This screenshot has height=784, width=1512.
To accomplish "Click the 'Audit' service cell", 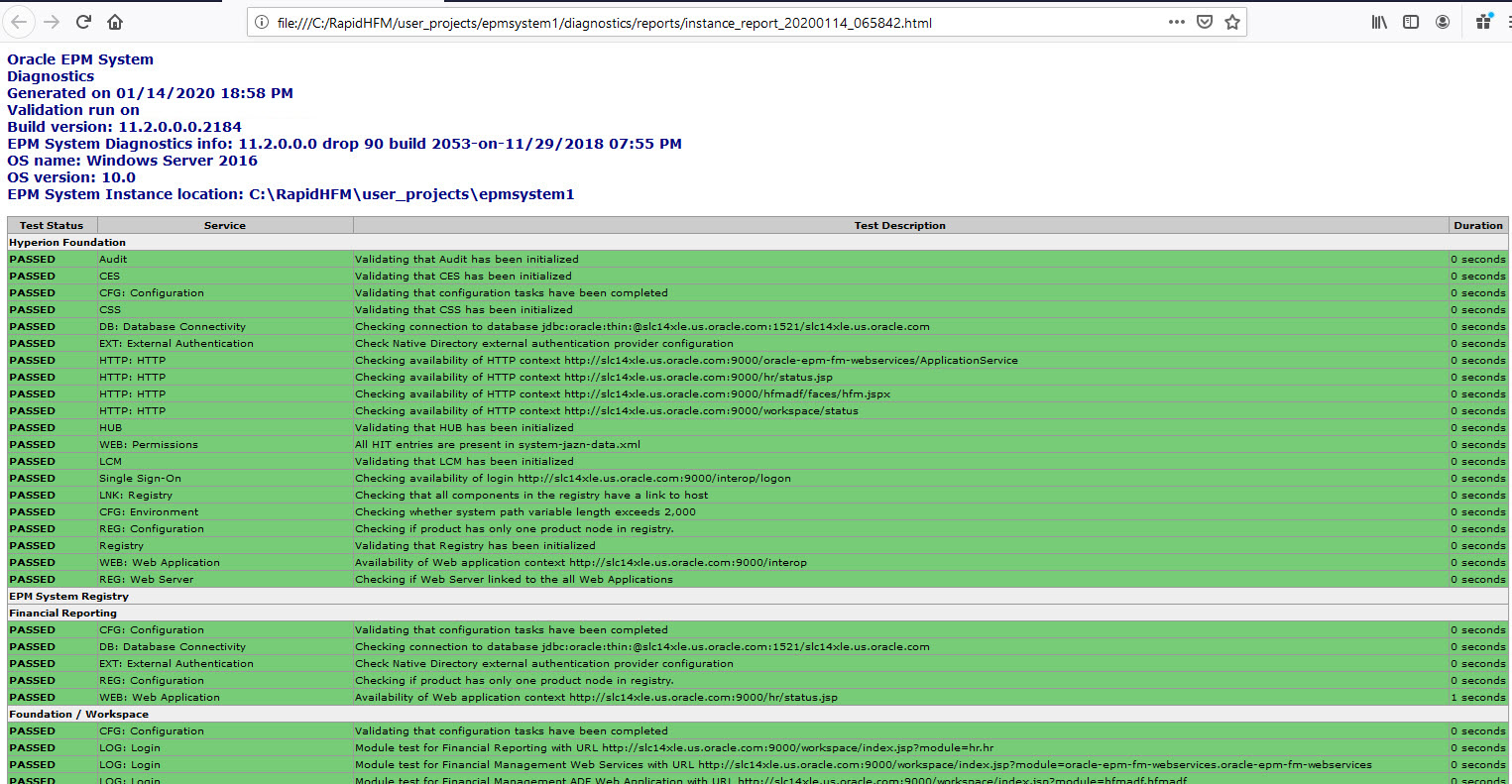I will 225,259.
